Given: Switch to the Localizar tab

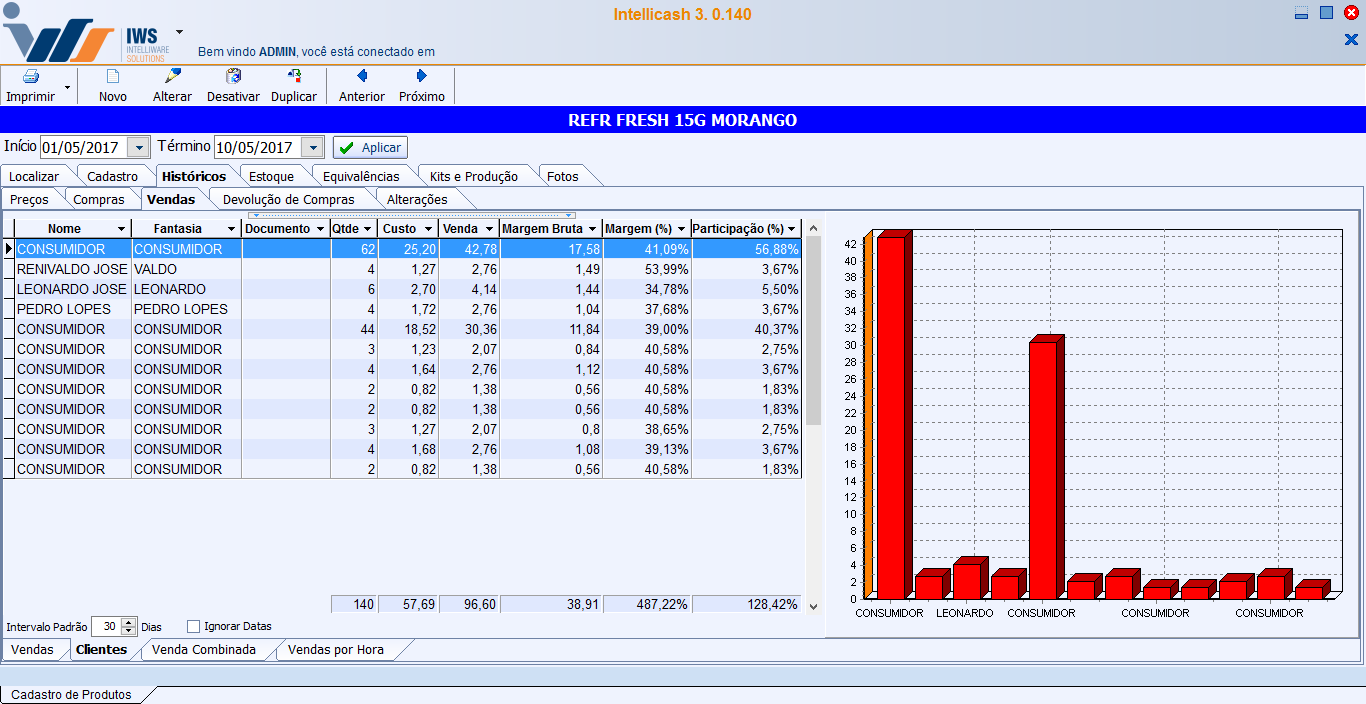Looking at the screenshot, I should [x=34, y=177].
